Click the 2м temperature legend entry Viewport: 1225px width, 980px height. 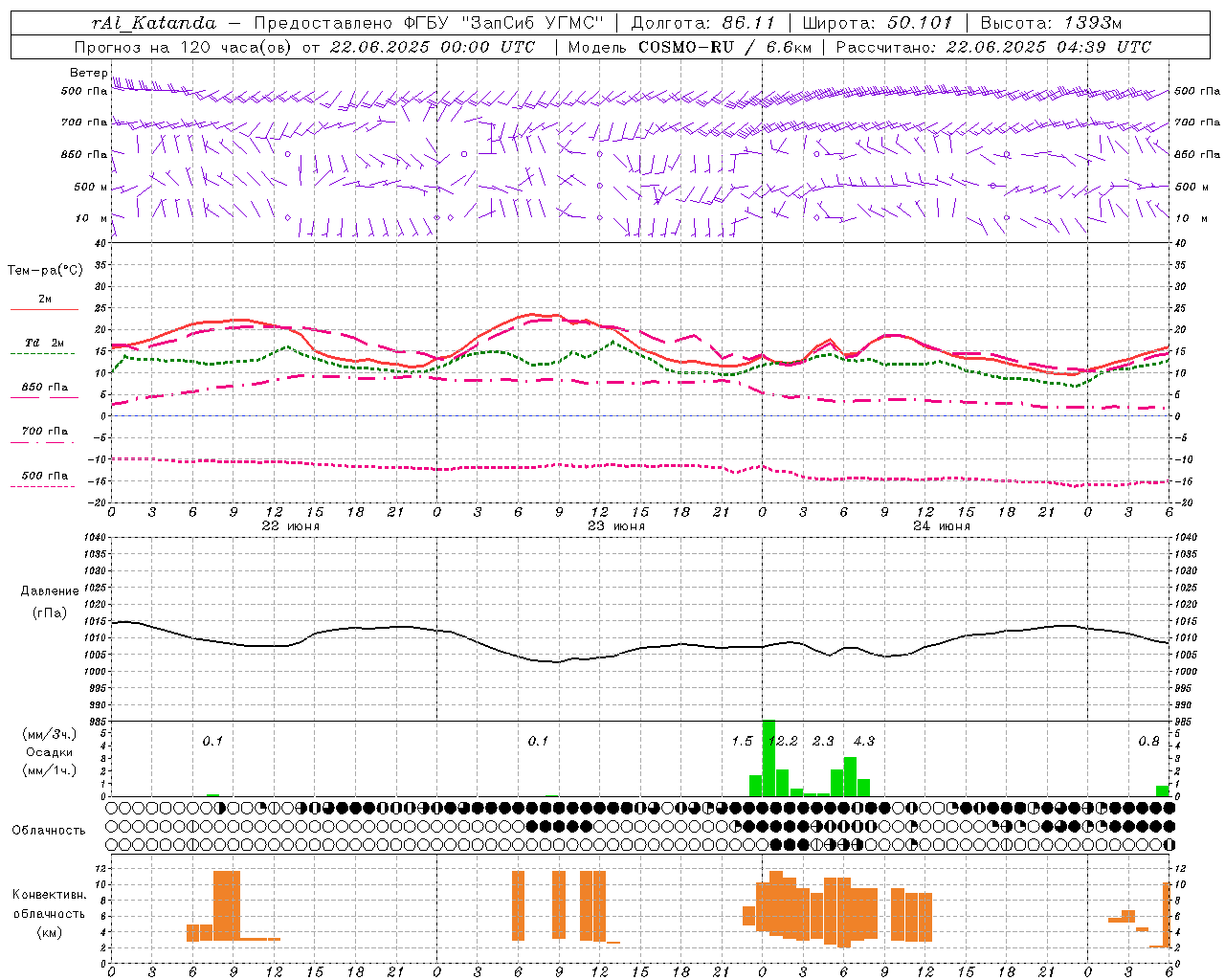point(45,300)
